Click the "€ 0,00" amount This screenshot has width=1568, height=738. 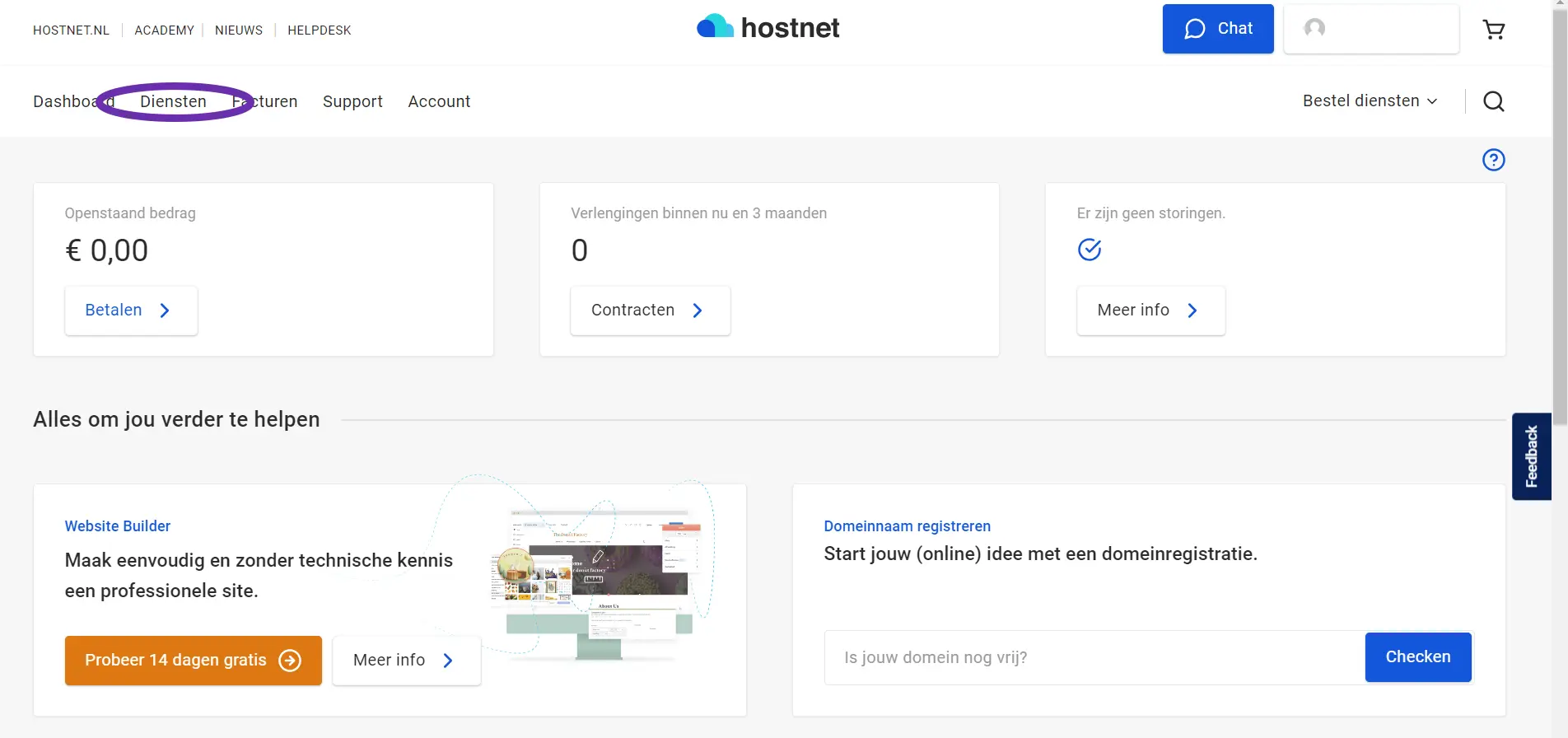coord(106,250)
